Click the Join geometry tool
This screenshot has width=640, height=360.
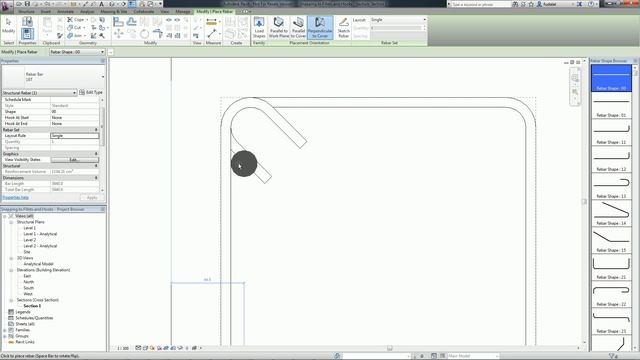(76, 36)
